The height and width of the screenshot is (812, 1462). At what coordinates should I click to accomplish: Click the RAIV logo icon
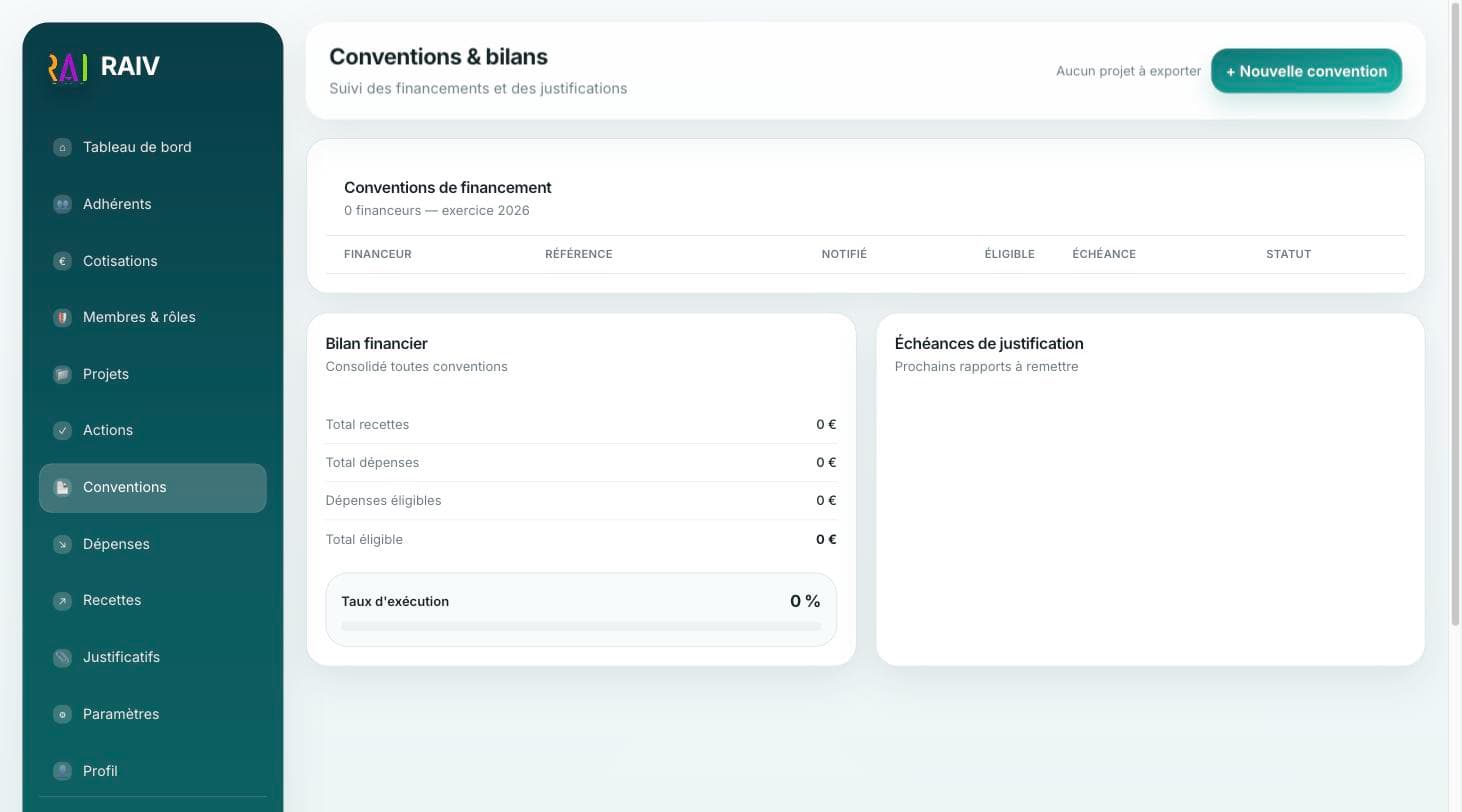pyautogui.click(x=68, y=67)
